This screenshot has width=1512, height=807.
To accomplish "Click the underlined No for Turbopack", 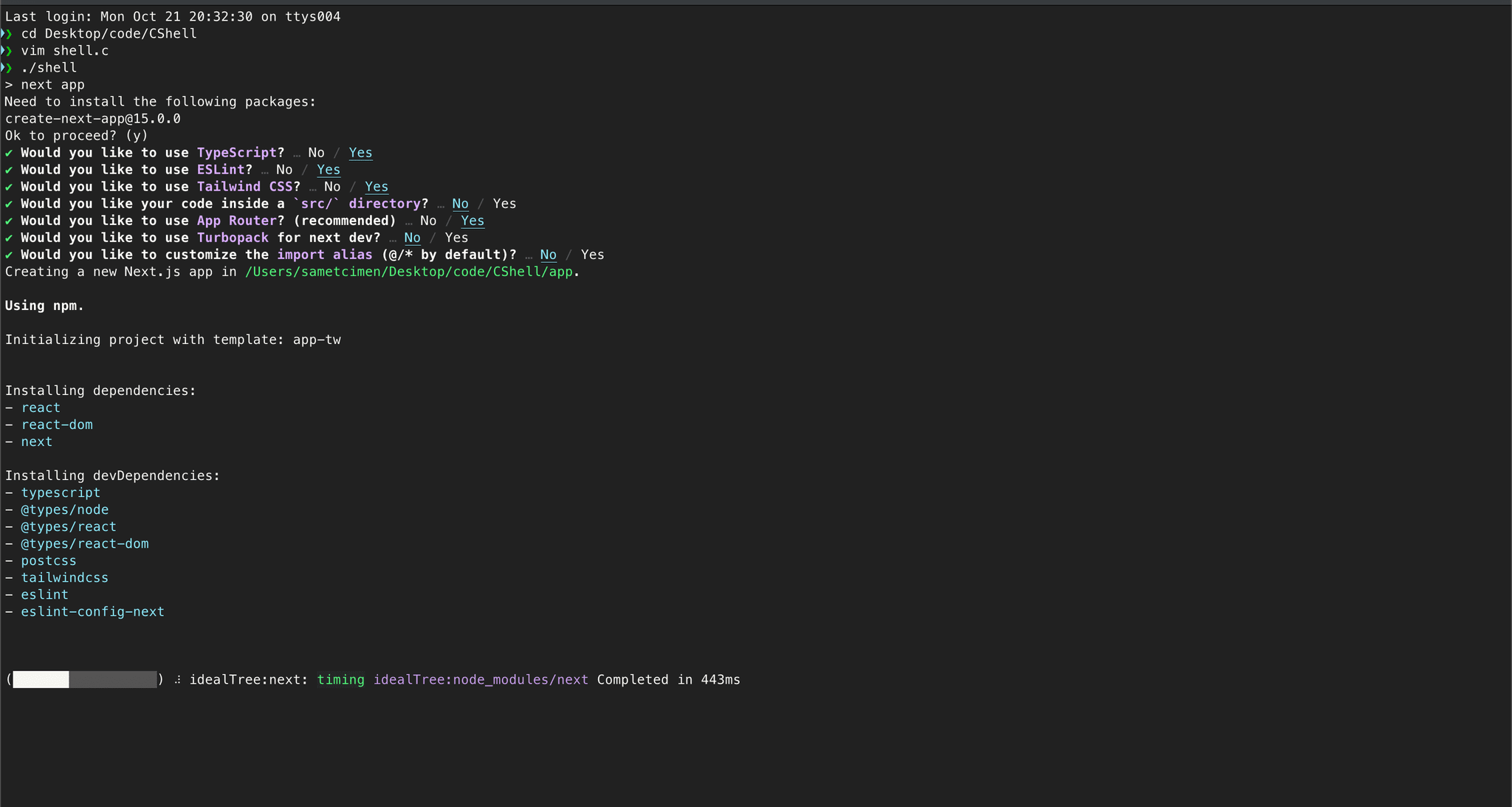I will click(412, 238).
